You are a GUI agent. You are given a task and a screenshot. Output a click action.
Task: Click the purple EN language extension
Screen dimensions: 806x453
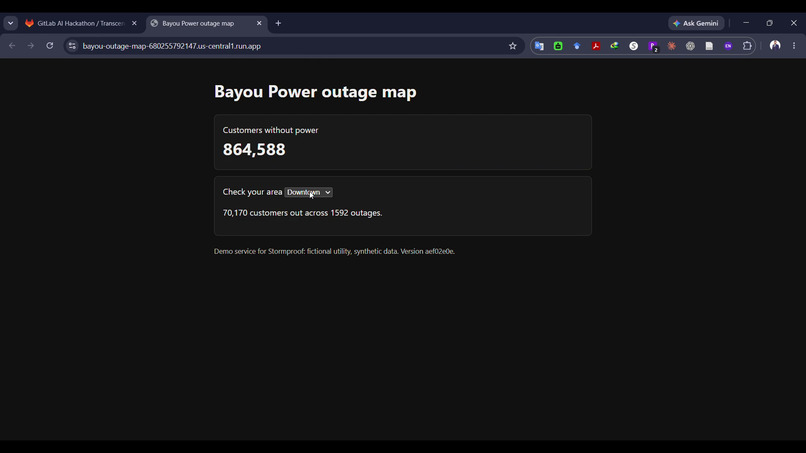pos(728,46)
